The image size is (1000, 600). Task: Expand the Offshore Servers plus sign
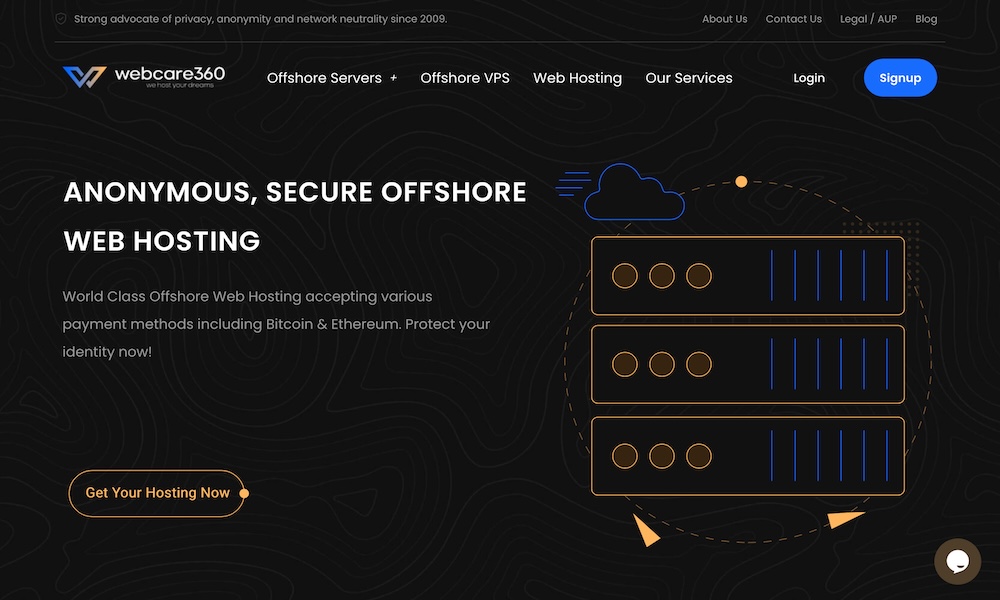[393, 78]
